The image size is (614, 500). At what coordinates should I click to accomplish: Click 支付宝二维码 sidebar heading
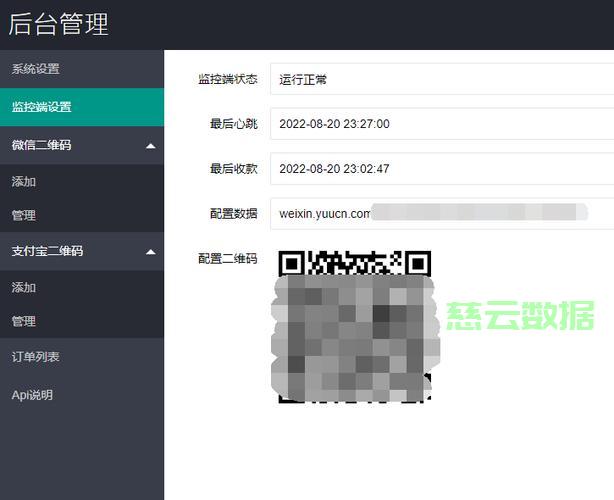click(x=47, y=251)
